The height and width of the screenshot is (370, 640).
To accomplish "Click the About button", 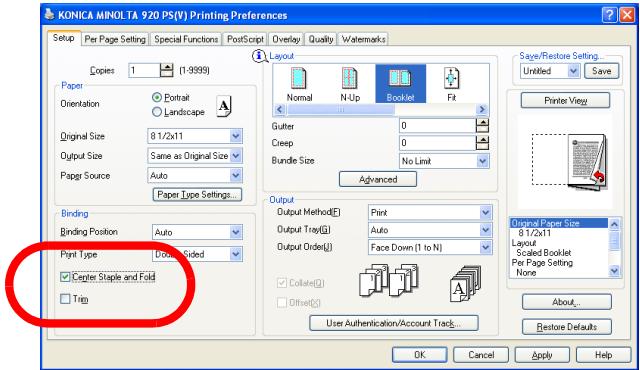I will coord(567,302).
